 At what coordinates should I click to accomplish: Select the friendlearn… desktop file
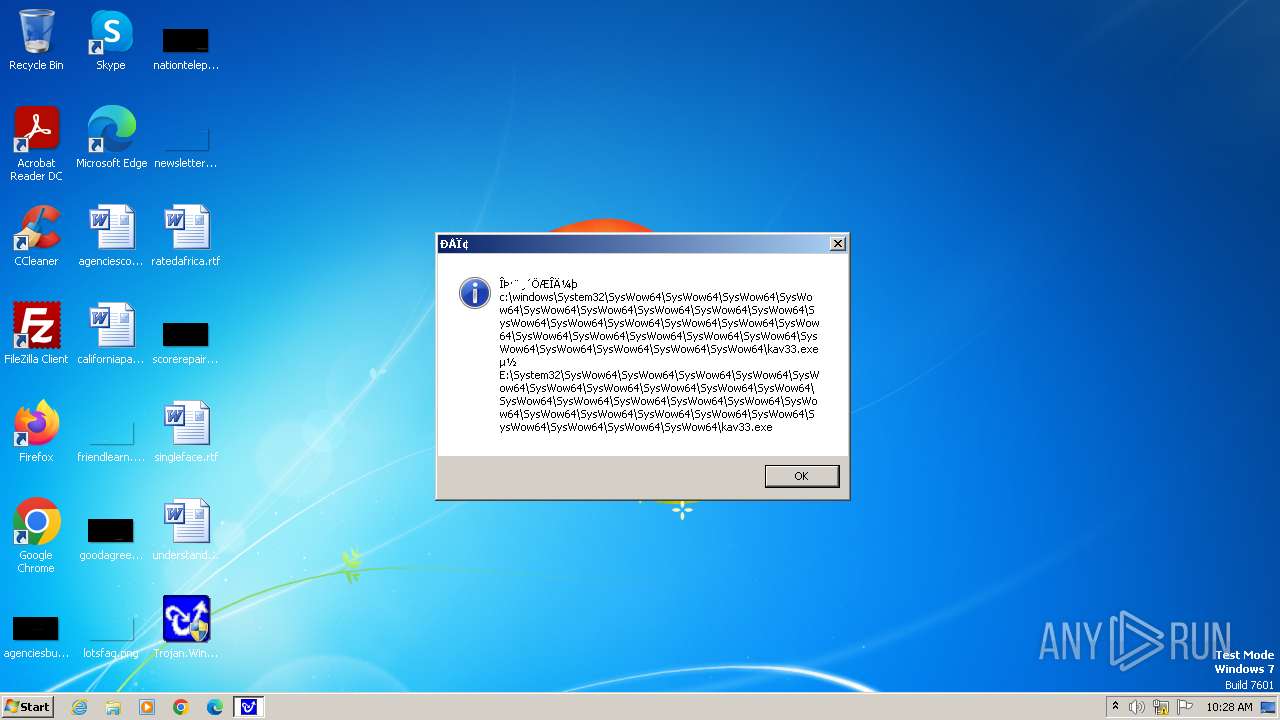pos(111,440)
